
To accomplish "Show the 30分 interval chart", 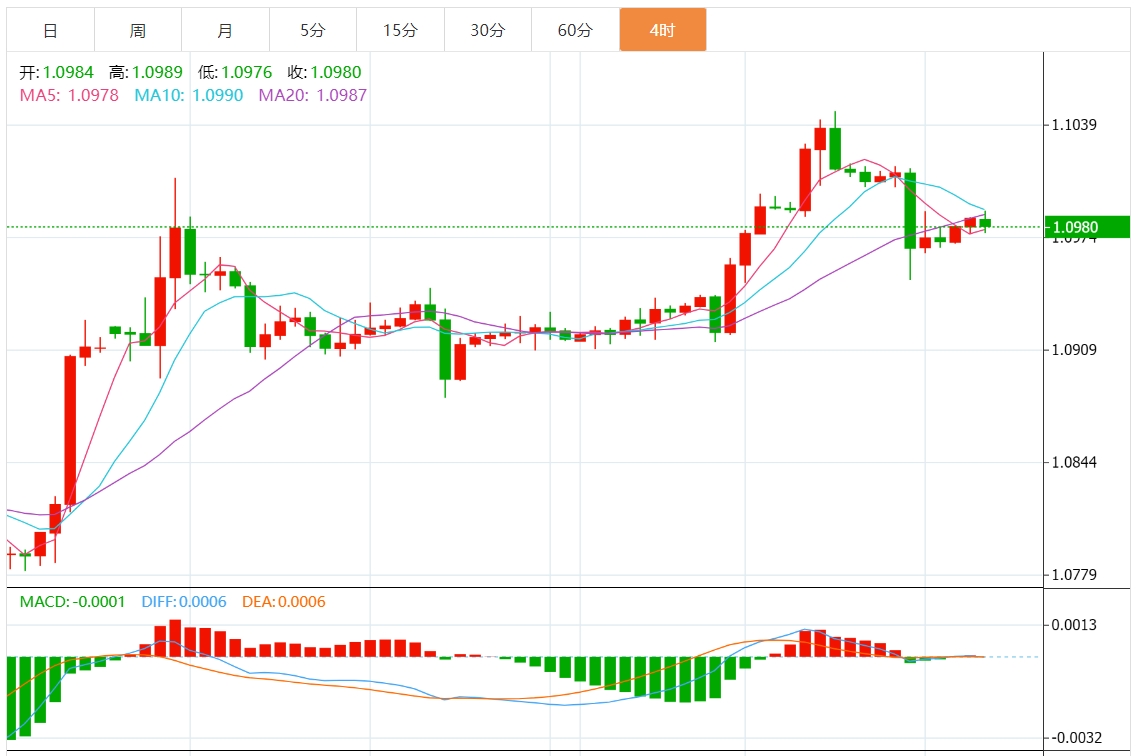I will (x=487, y=31).
